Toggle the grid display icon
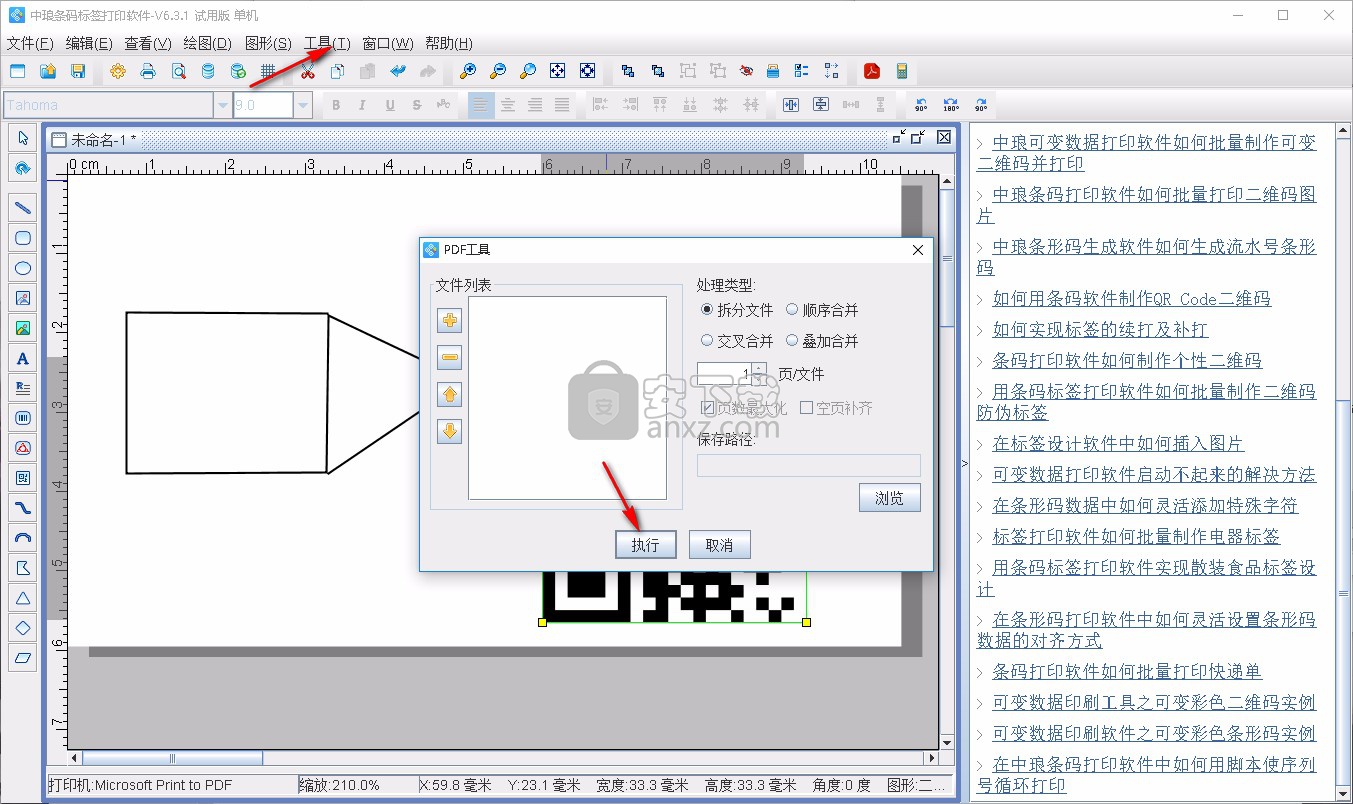 click(268, 71)
